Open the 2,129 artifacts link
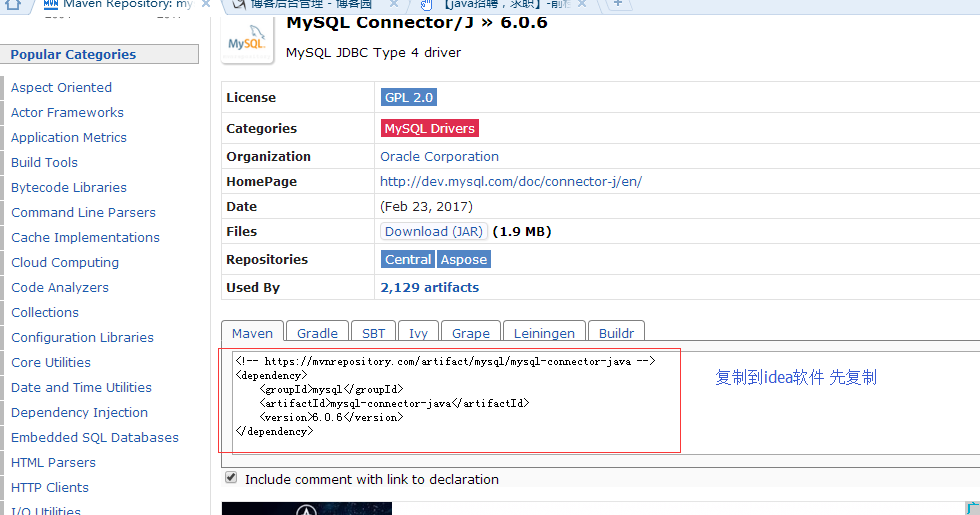The width and height of the screenshot is (980, 515). point(429,288)
